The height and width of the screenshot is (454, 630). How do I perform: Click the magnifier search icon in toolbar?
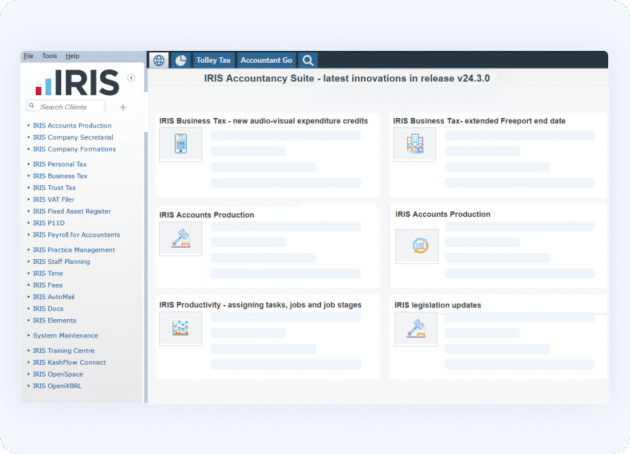pos(308,60)
